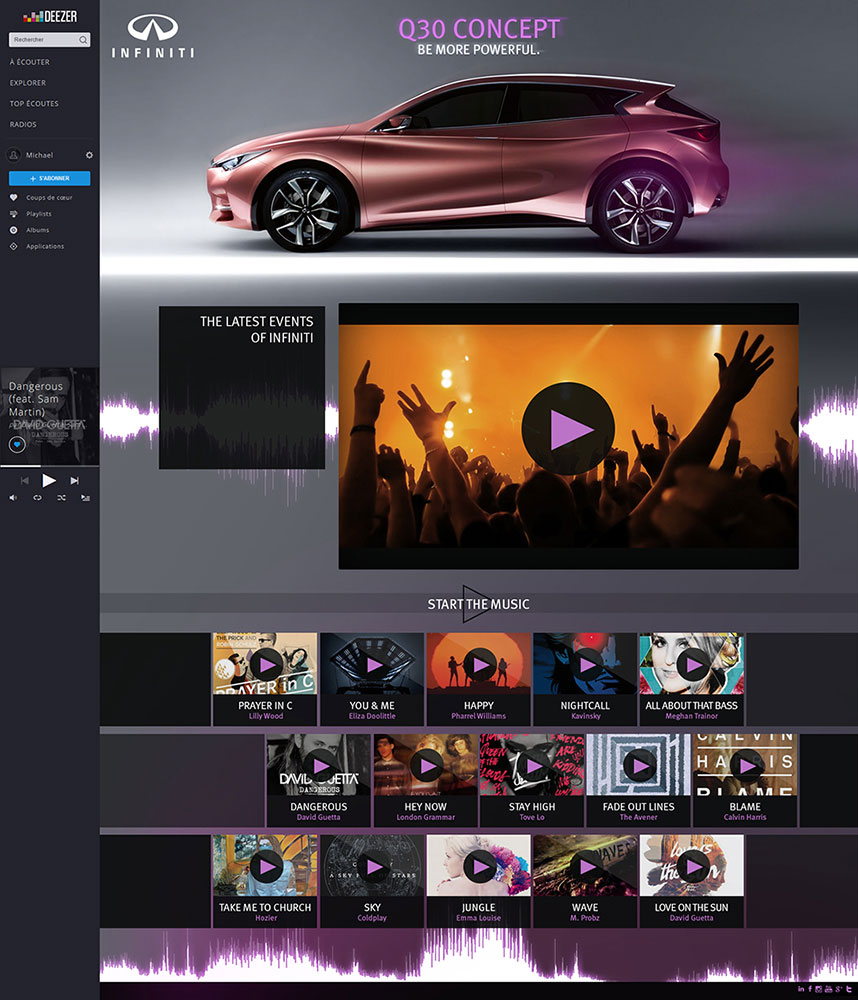858x1000 pixels.
Task: Toggle favorite heart on Dangerous track
Action: pyautogui.click(x=17, y=444)
